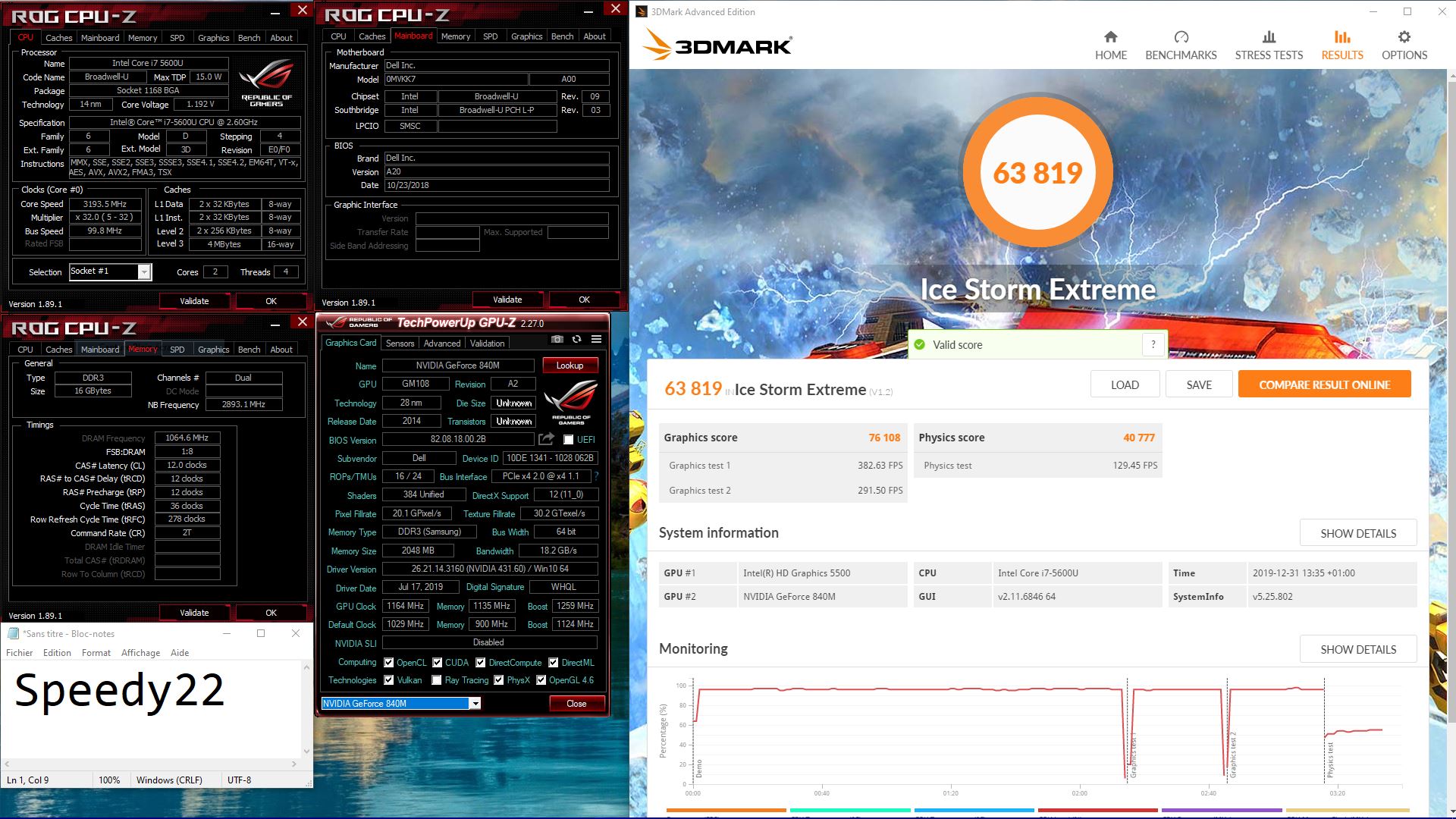This screenshot has width=1456, height=819.
Task: Toggle the PhysX checkbox
Action: click(x=499, y=680)
